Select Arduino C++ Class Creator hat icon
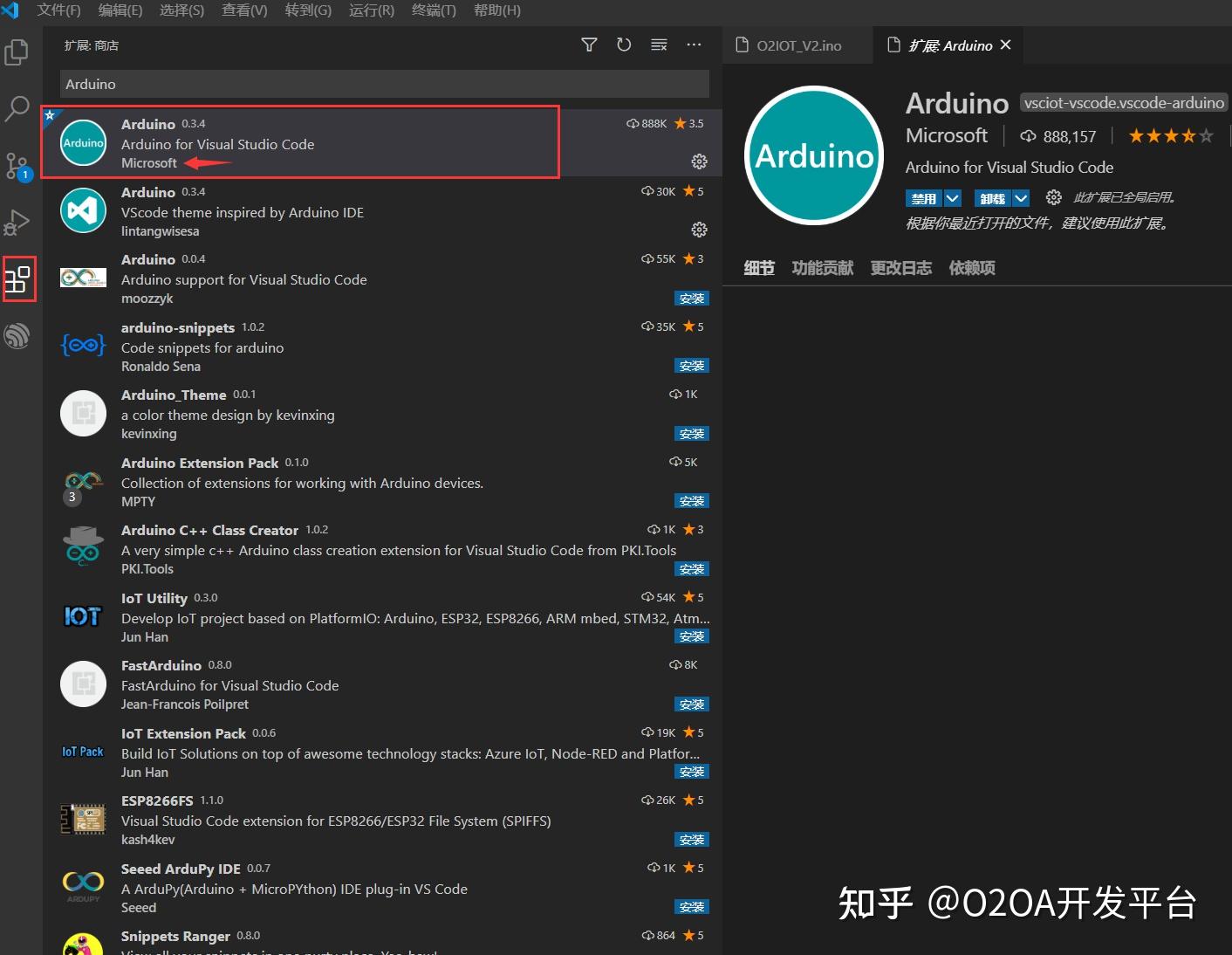The image size is (1232, 955). tap(83, 548)
